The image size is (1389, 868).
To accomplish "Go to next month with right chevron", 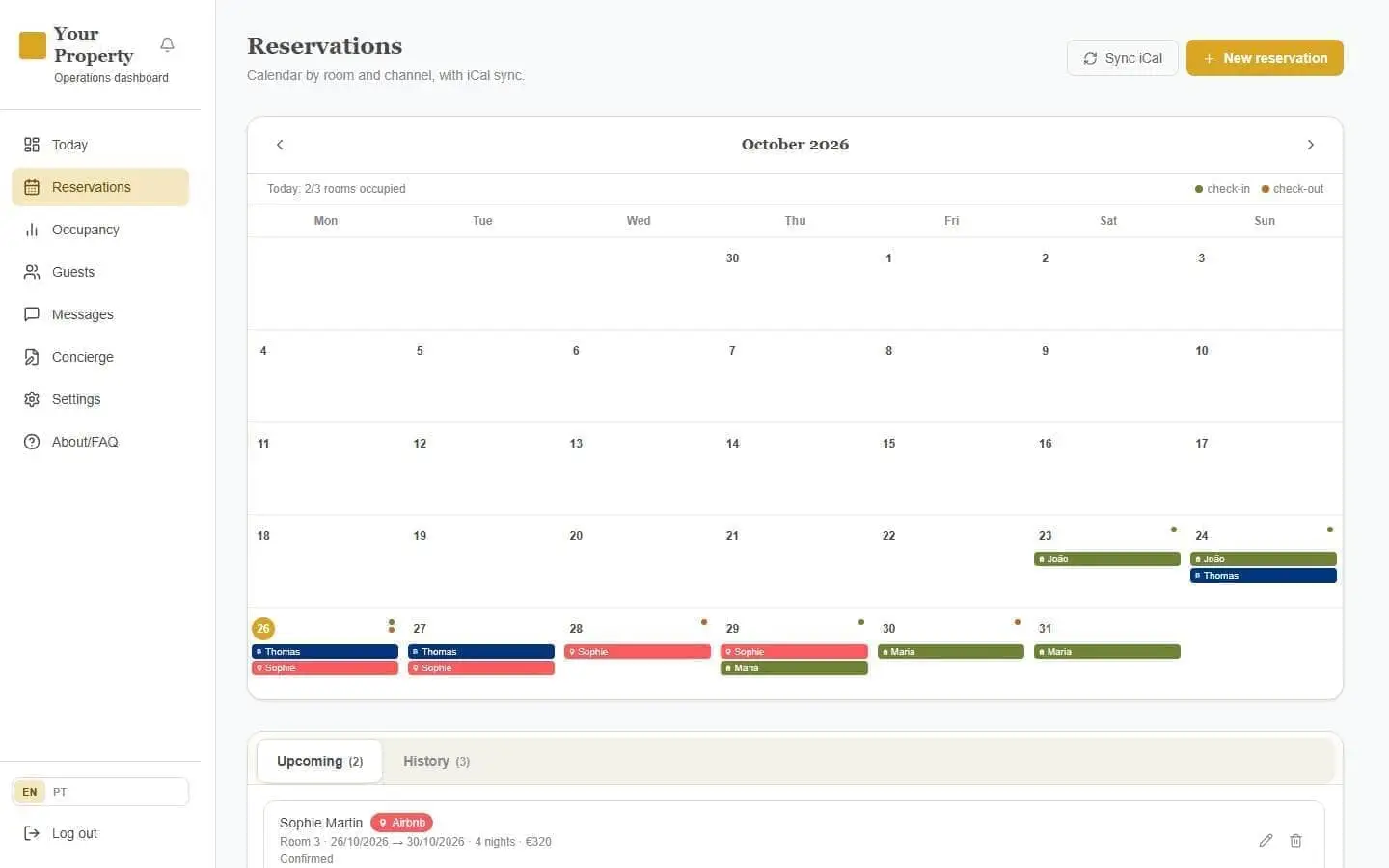I will point(1310,145).
